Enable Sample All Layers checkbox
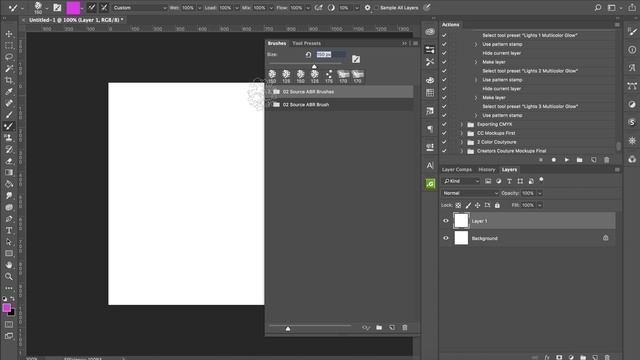 point(376,8)
